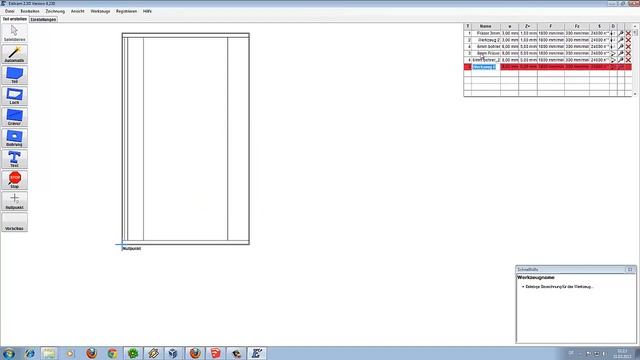Toggle D column type for tool row 1
Screen dimensions: 640x360
click(x=613, y=33)
